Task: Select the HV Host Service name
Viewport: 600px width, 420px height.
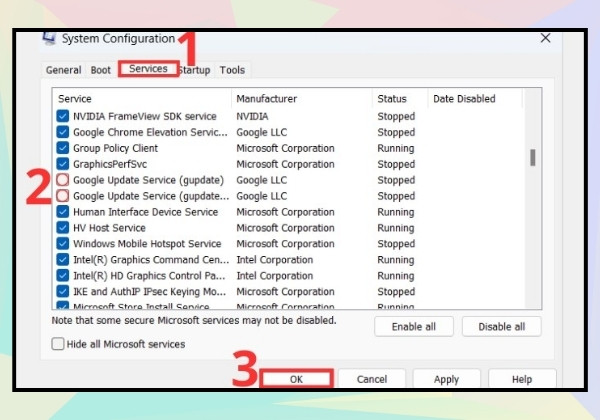Action: tap(109, 228)
